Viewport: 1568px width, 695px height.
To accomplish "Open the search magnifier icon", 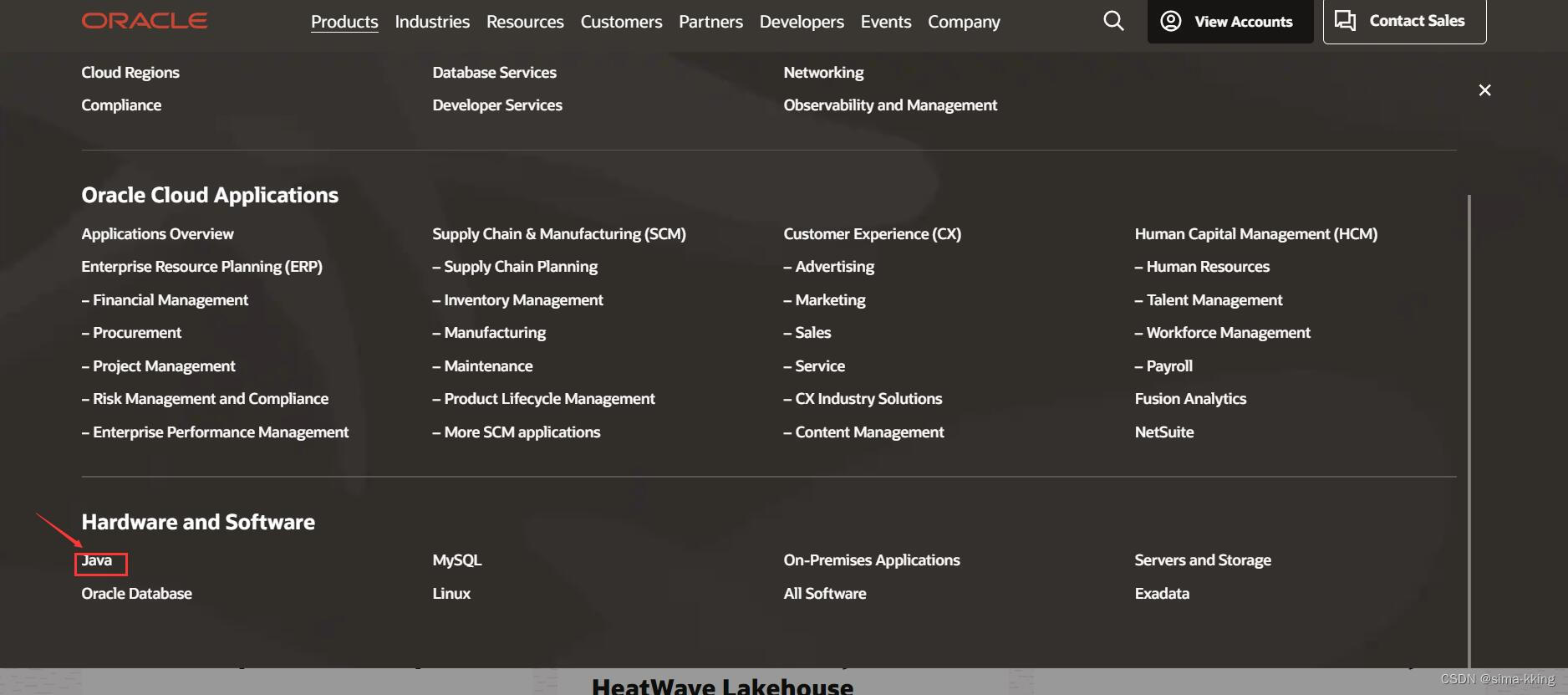I will coord(1113,21).
